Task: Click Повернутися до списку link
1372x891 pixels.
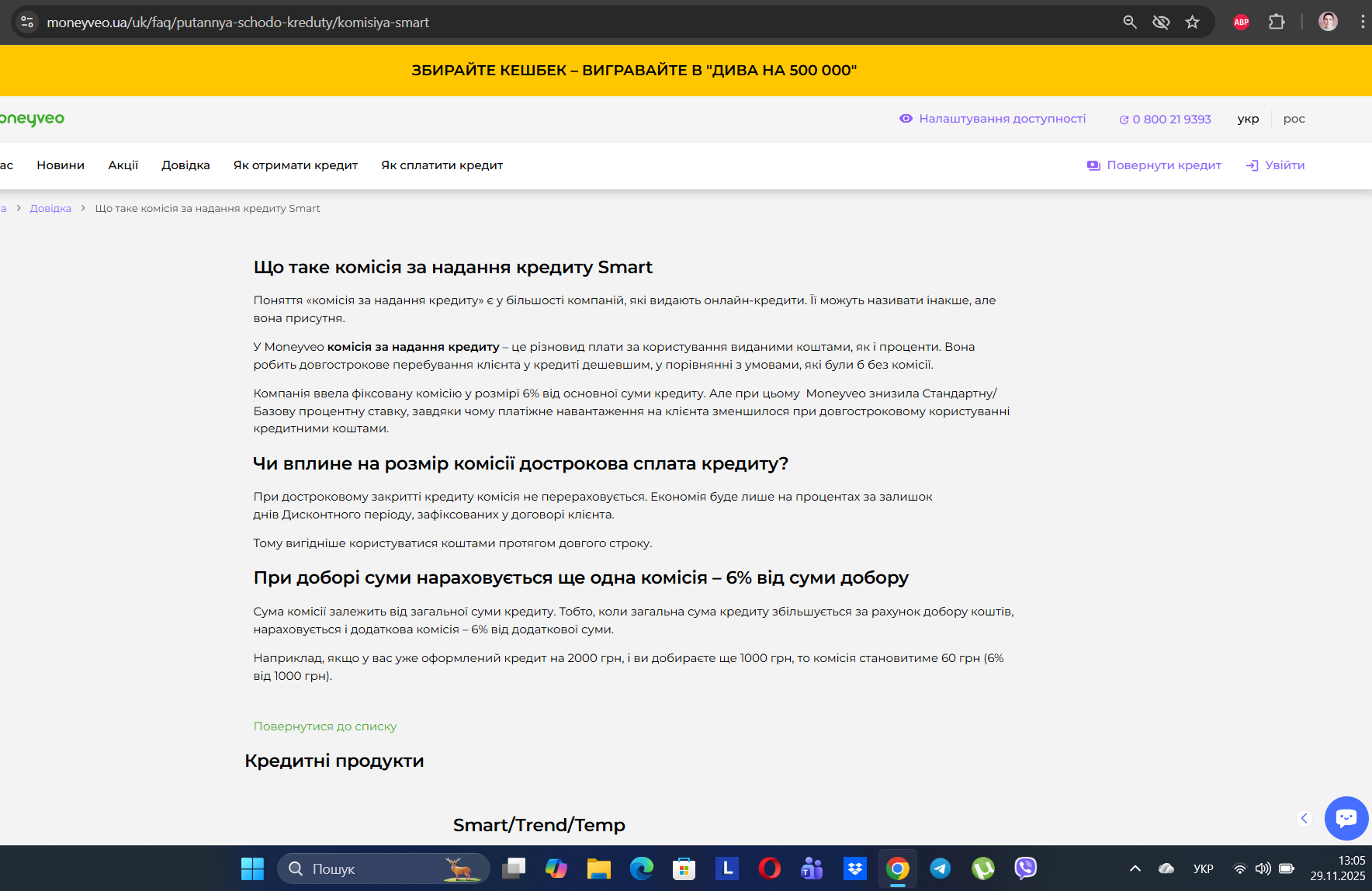Action: [x=325, y=726]
